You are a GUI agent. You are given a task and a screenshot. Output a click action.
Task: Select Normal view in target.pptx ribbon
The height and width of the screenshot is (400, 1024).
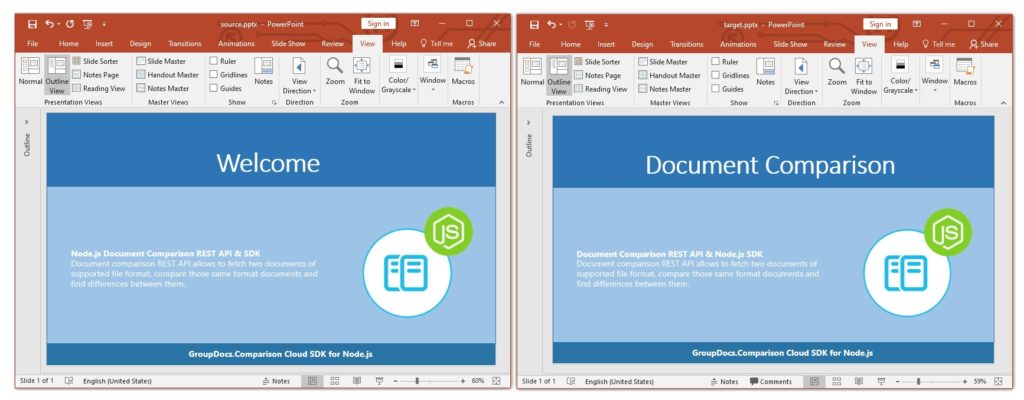[x=532, y=71]
